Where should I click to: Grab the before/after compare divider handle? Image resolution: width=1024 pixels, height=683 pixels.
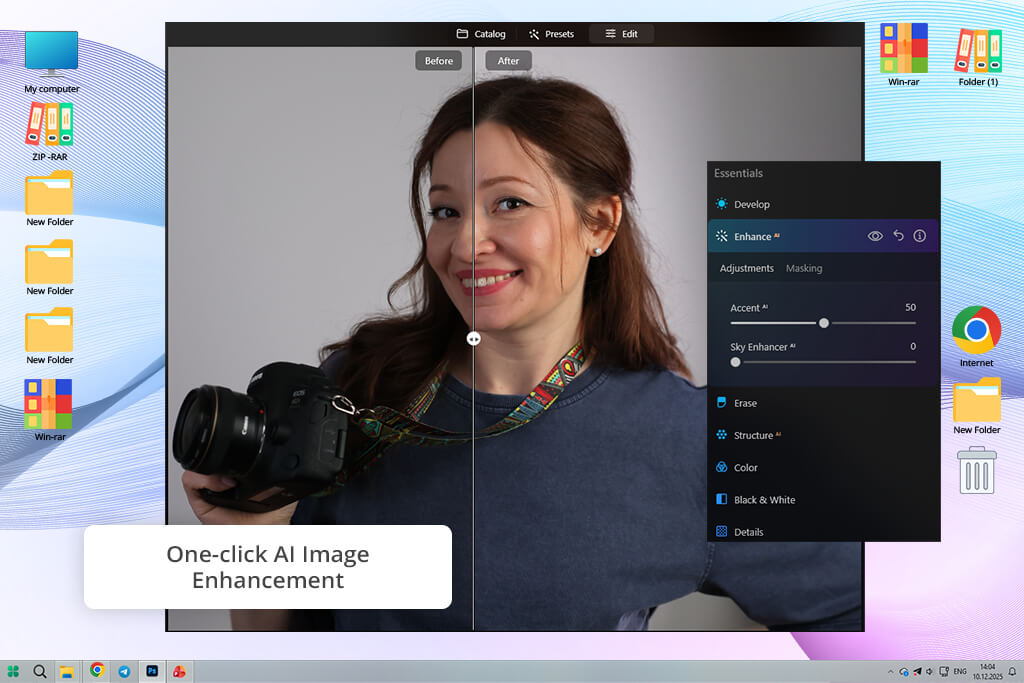473,338
